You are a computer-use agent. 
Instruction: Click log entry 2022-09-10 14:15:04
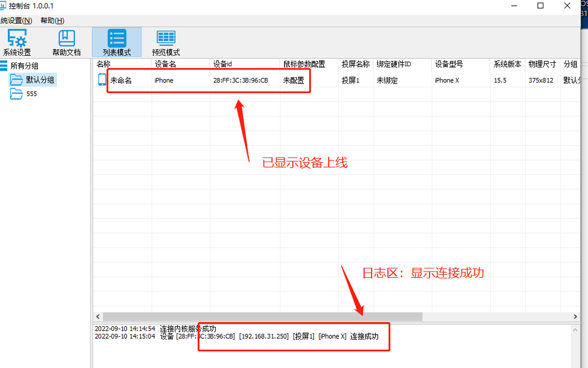(x=236, y=336)
